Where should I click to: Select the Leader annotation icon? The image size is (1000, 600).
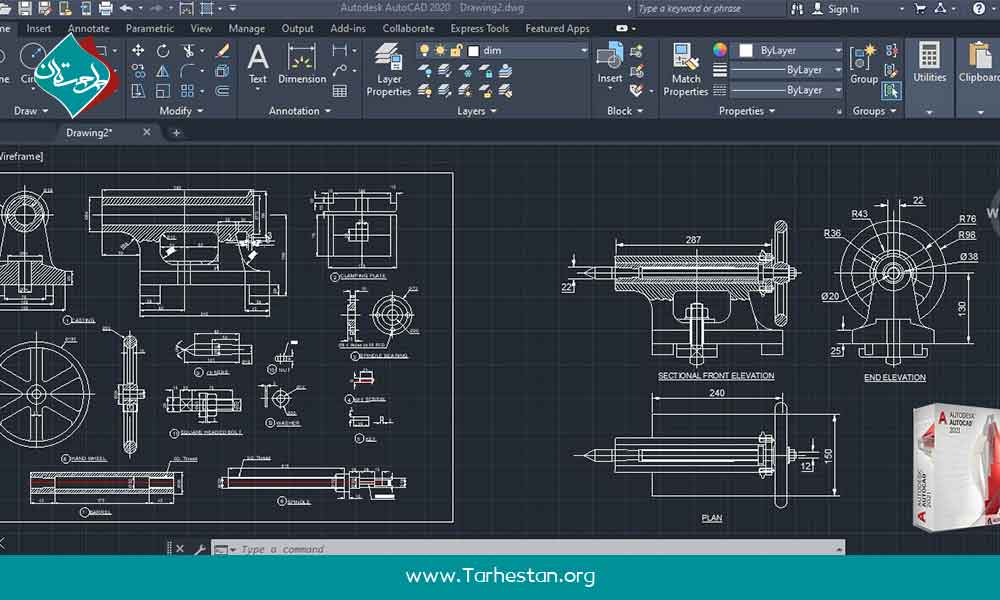tap(339, 71)
